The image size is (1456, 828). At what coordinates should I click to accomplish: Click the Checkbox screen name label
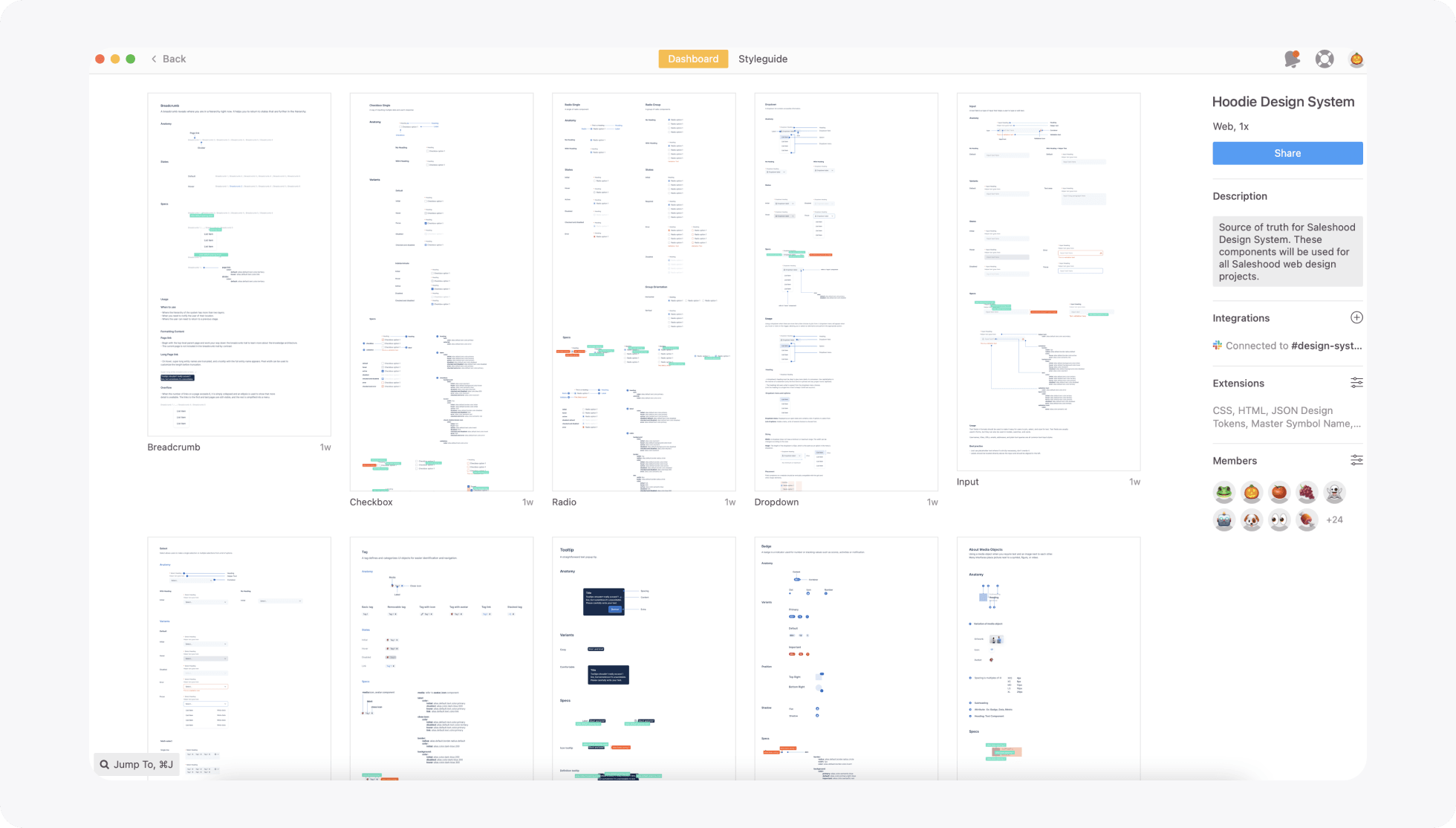click(x=371, y=502)
